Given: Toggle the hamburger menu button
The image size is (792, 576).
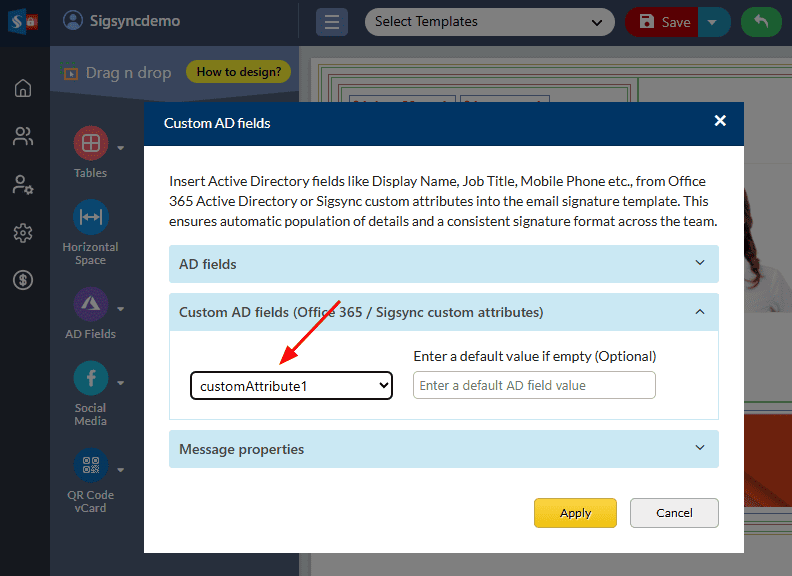Looking at the screenshot, I should pyautogui.click(x=332, y=22).
